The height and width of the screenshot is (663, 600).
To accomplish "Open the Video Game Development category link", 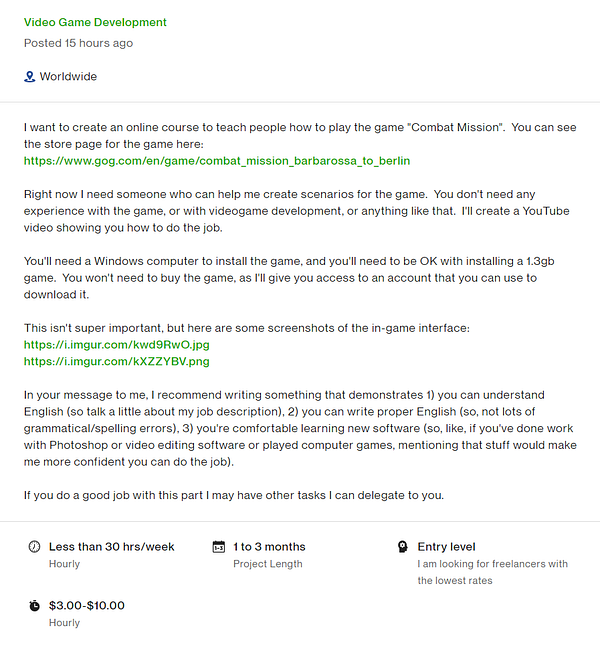I will [95, 22].
